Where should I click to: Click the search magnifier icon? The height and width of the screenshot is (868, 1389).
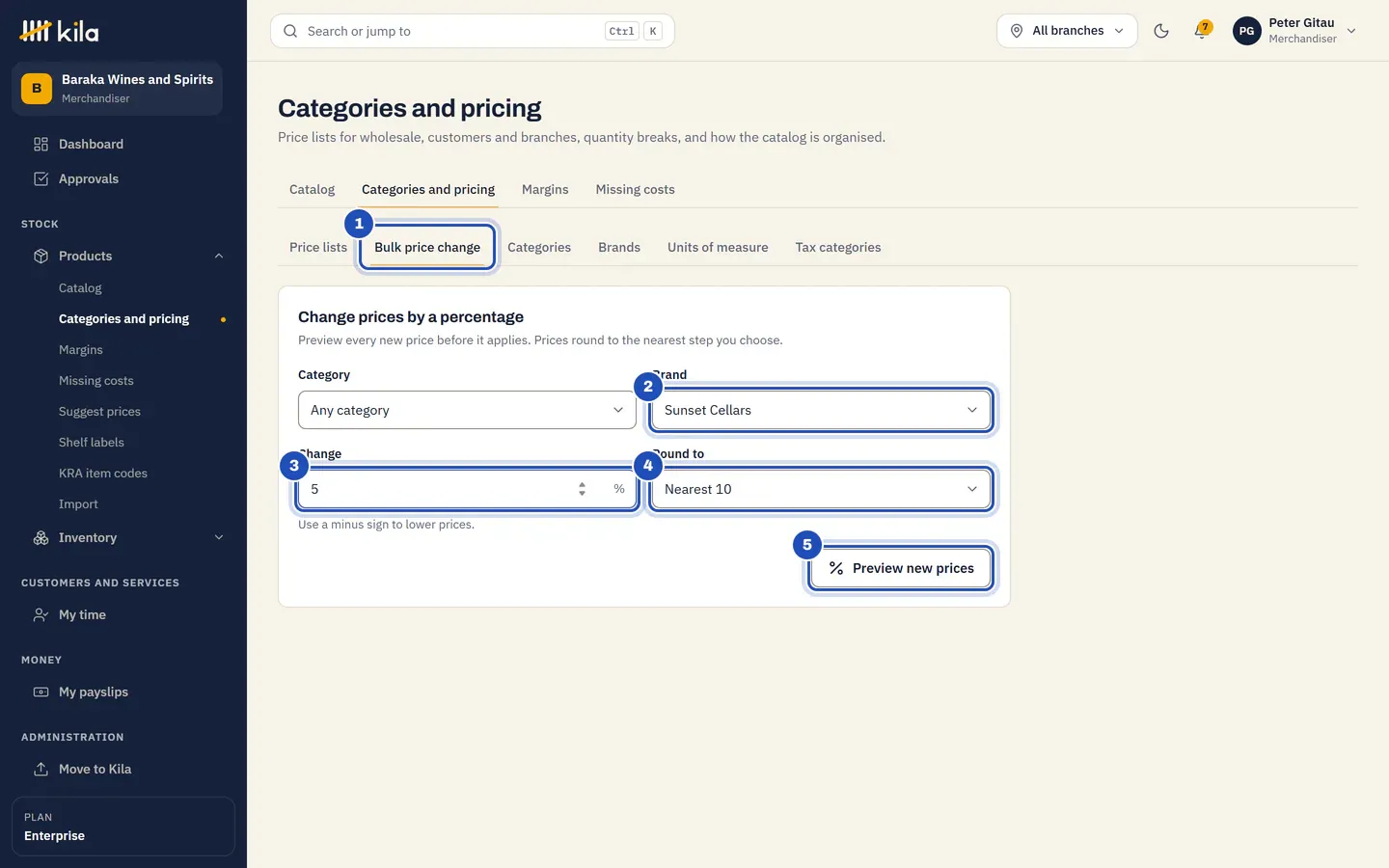tap(290, 31)
